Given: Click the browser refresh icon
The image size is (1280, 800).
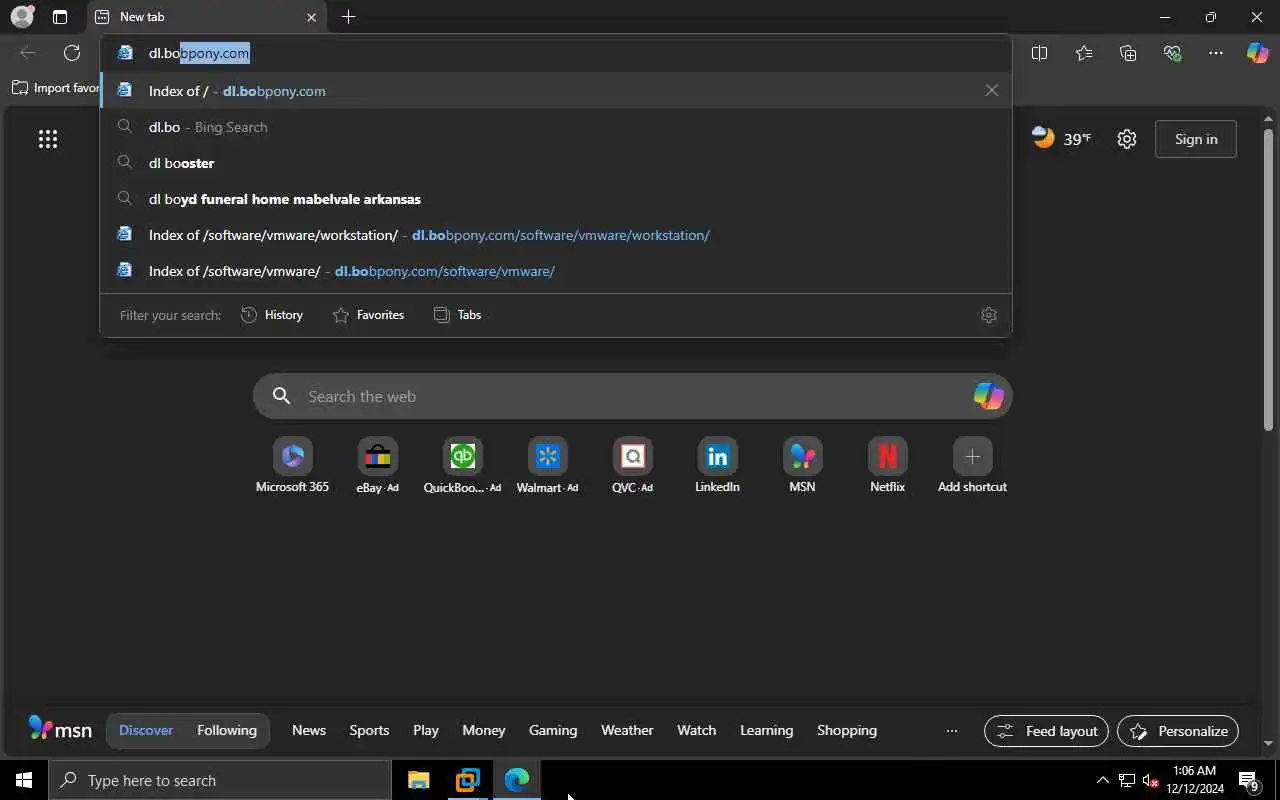Looking at the screenshot, I should coord(72,53).
